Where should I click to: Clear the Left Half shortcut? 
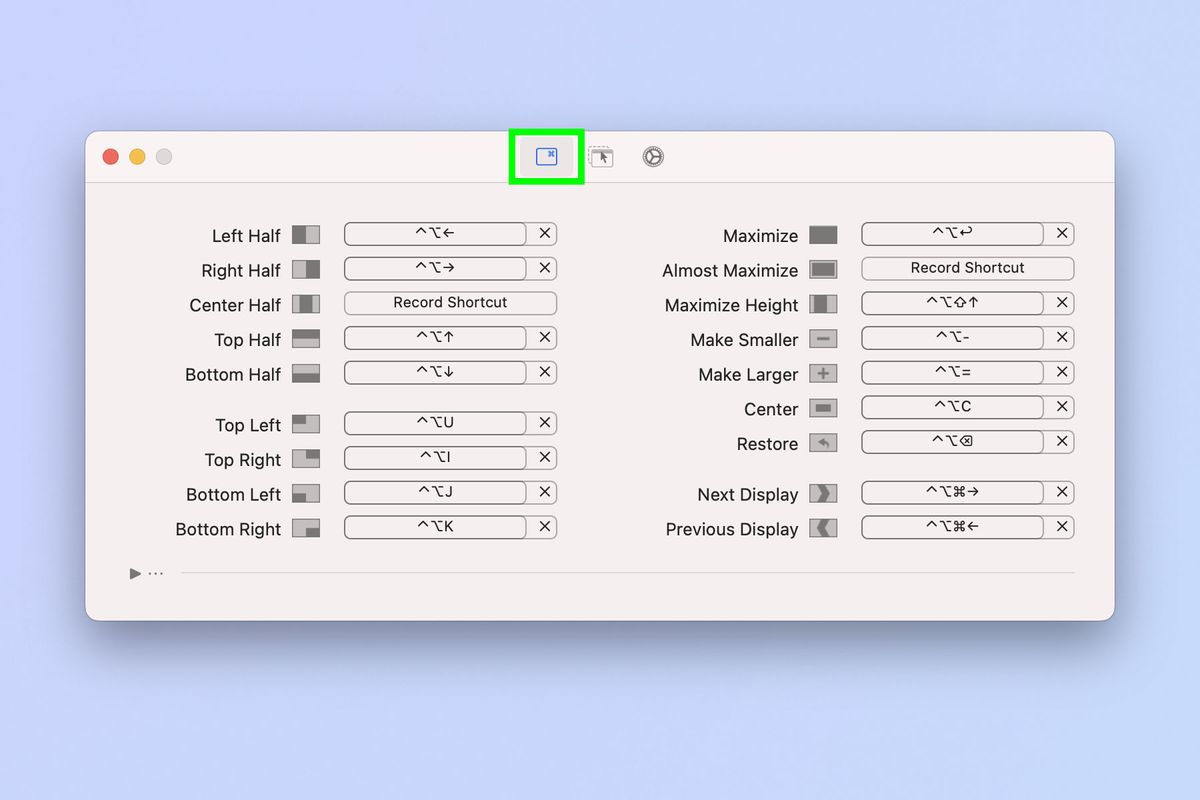click(x=544, y=233)
